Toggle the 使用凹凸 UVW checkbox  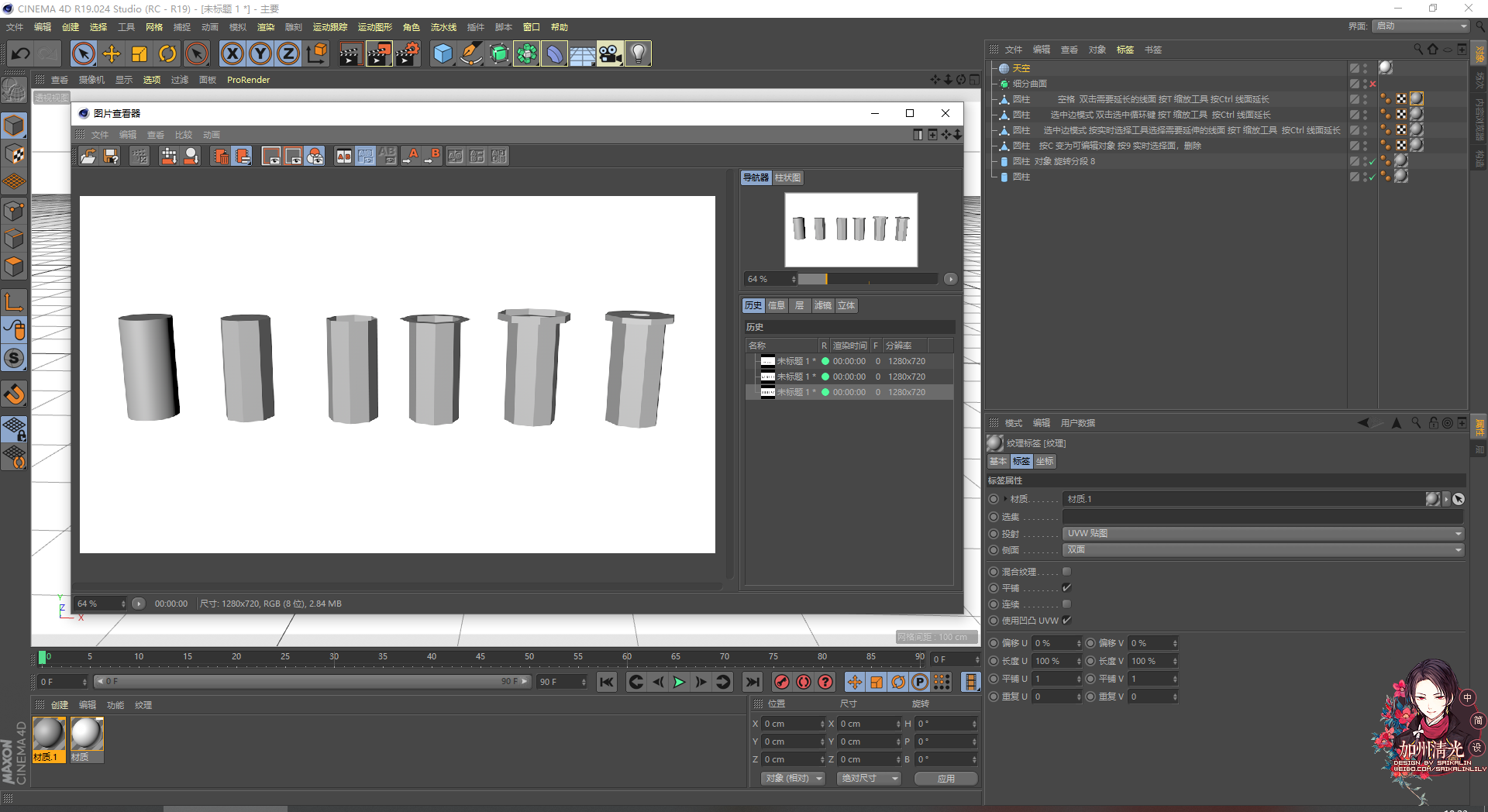click(x=1066, y=621)
